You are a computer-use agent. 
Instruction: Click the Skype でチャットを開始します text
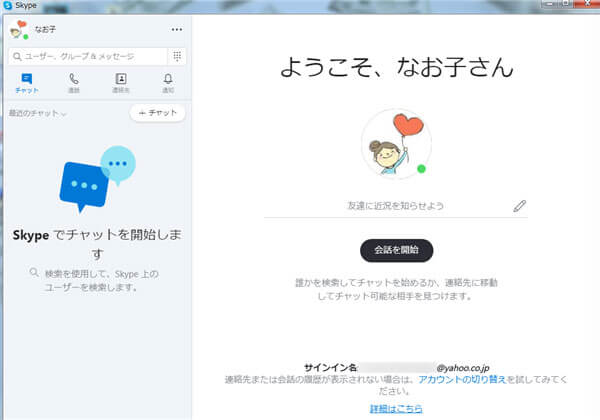coord(97,244)
